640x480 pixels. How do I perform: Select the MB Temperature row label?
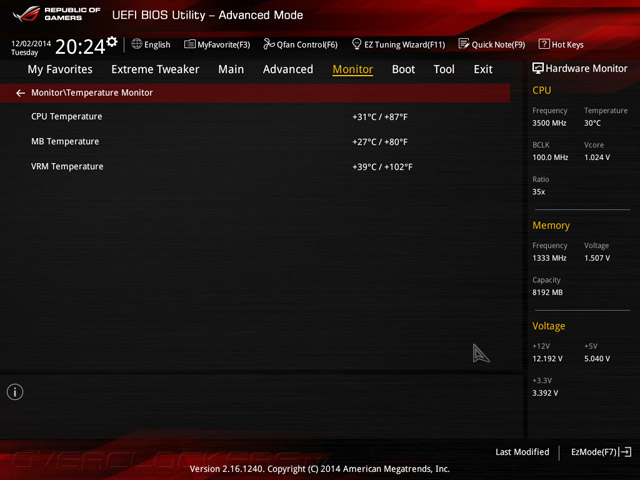(x=65, y=141)
